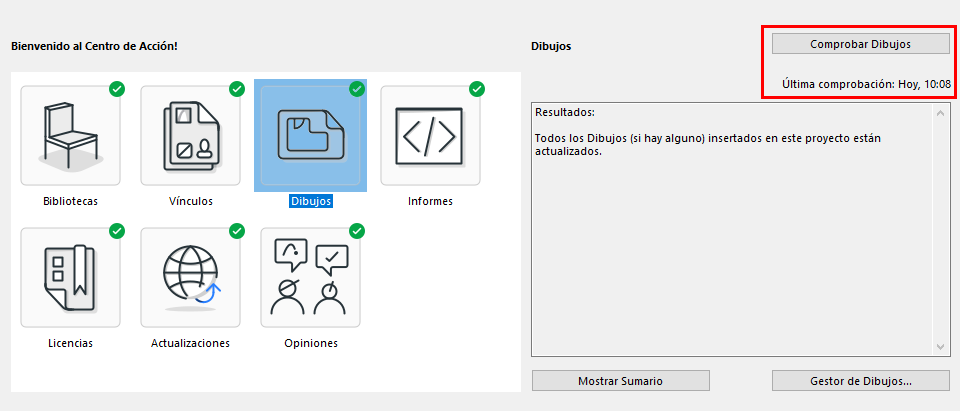Click the Actualizaciones label
Image resolution: width=960 pixels, height=411 pixels.
(x=190, y=343)
